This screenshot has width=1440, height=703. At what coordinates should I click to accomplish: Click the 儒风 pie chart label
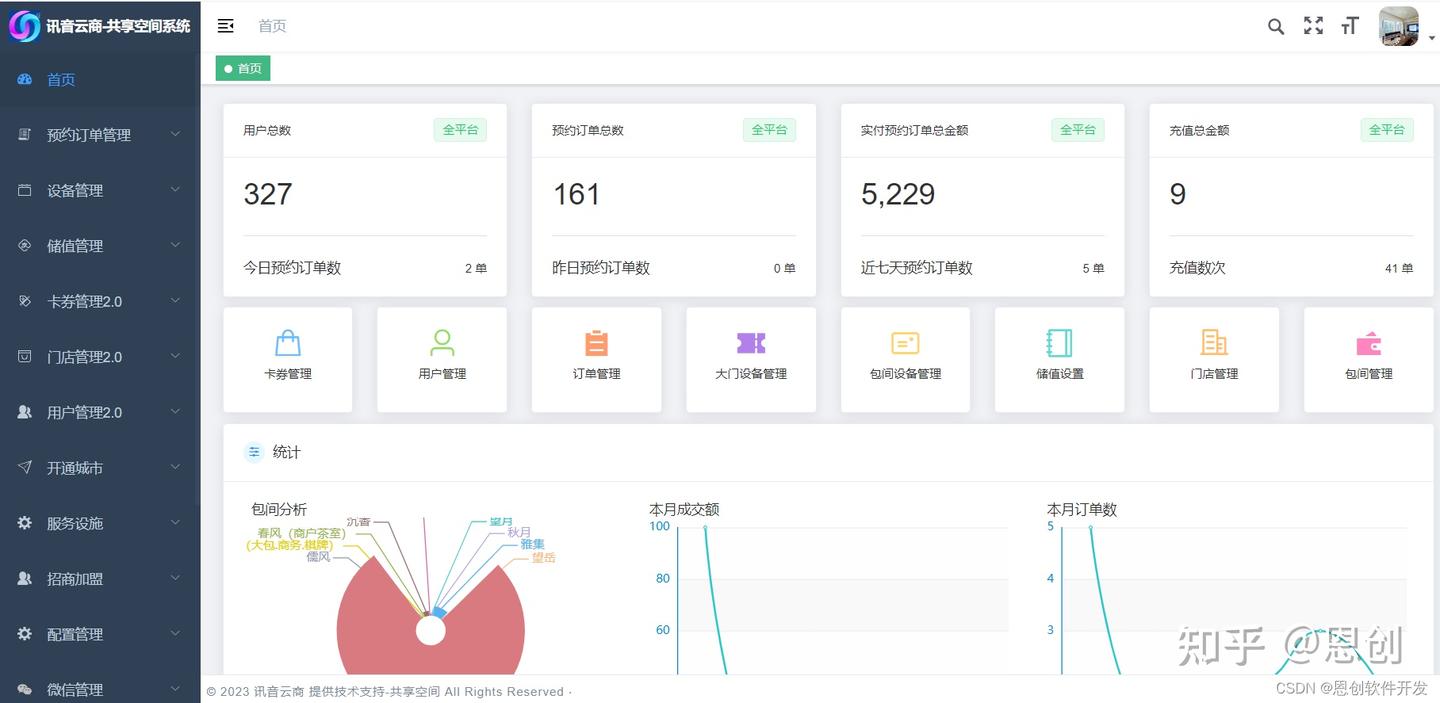pyautogui.click(x=318, y=557)
